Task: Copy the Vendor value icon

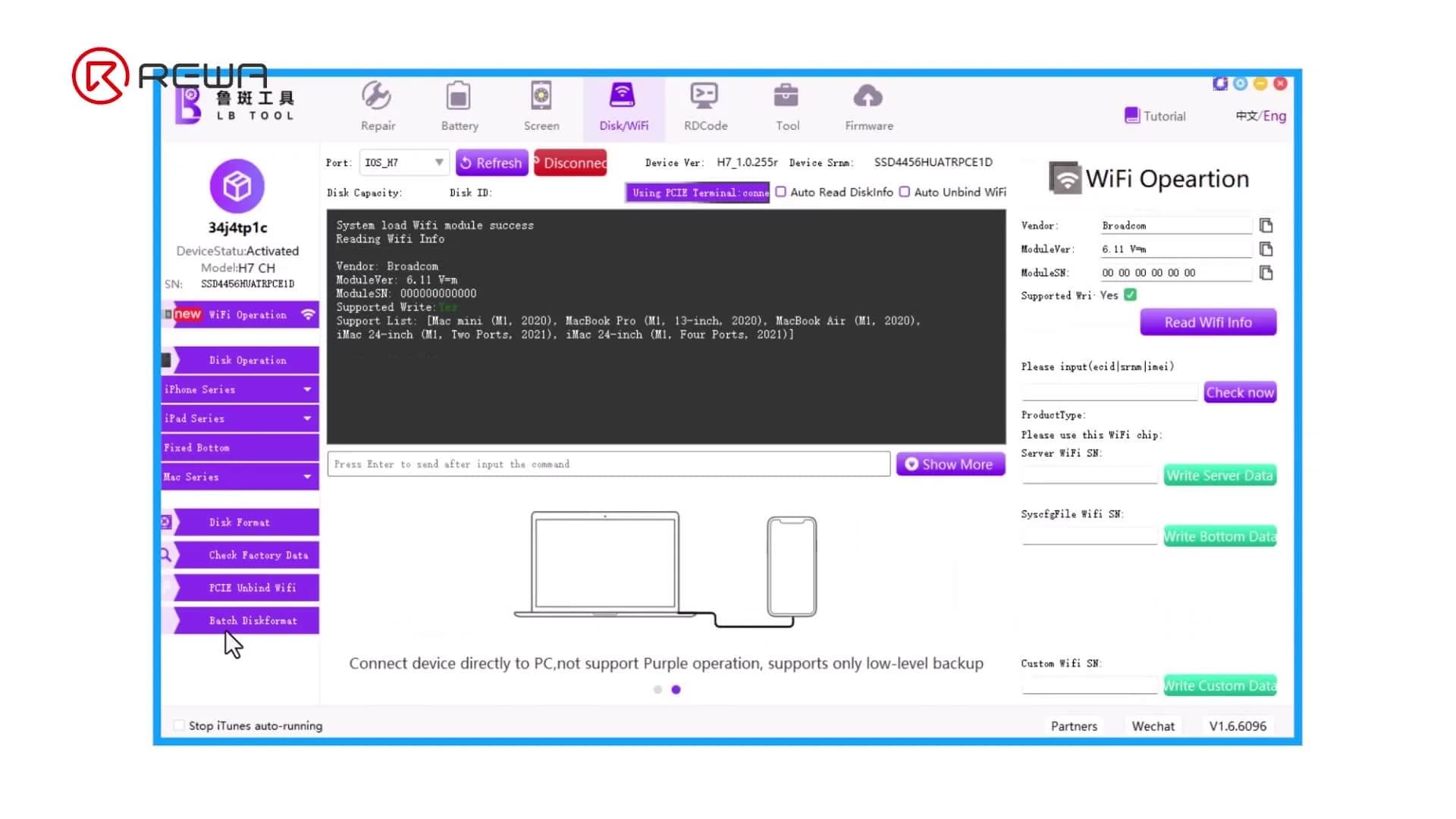Action: (x=1266, y=225)
